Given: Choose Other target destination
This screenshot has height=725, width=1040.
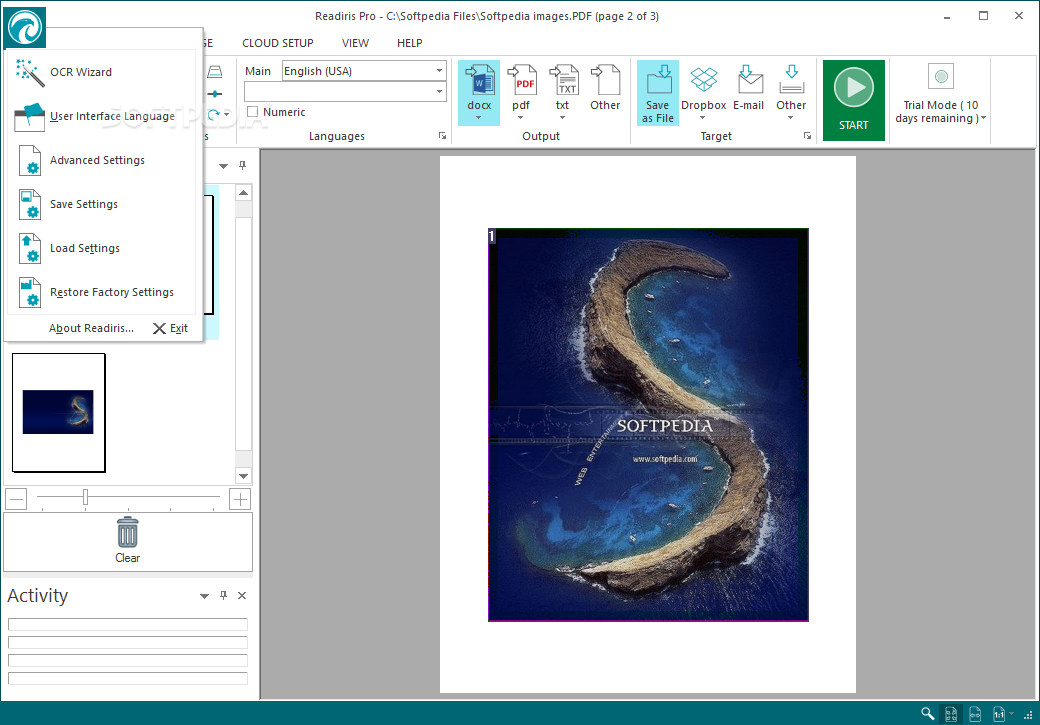Looking at the screenshot, I should point(791,88).
